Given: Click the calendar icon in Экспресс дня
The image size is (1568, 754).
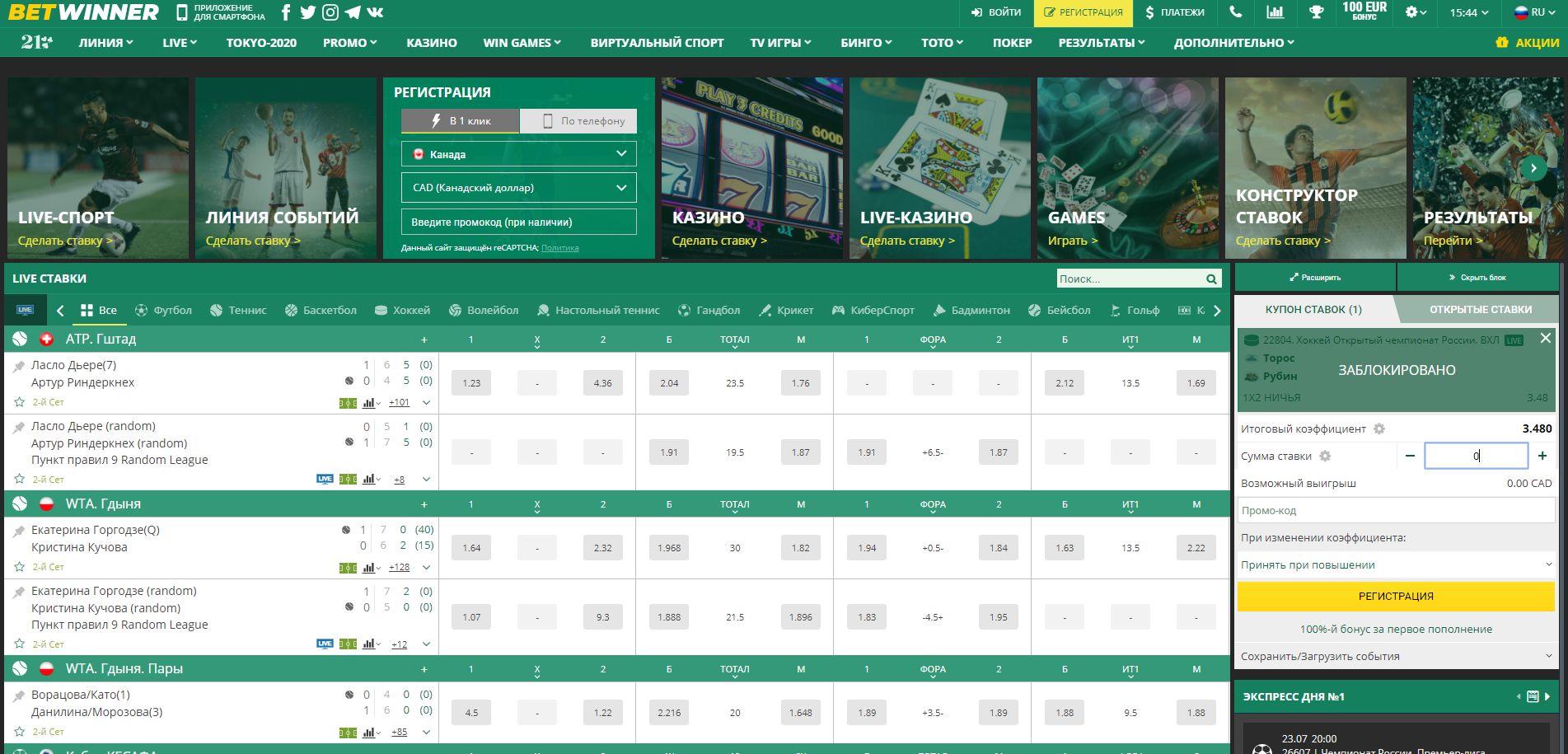Looking at the screenshot, I should [1533, 697].
